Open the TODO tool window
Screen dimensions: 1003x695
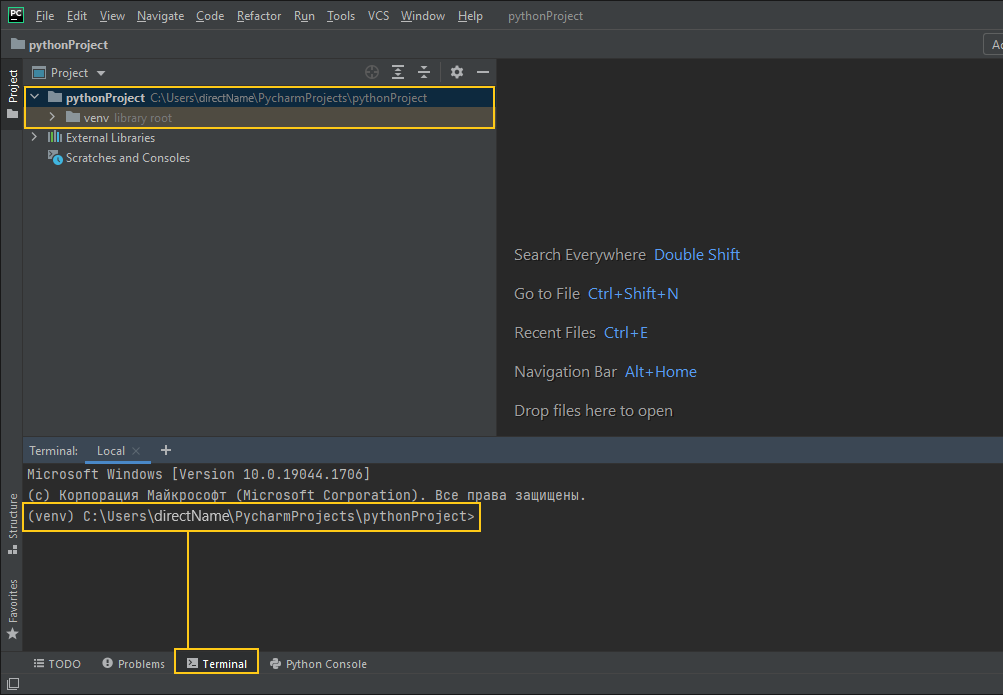58,664
